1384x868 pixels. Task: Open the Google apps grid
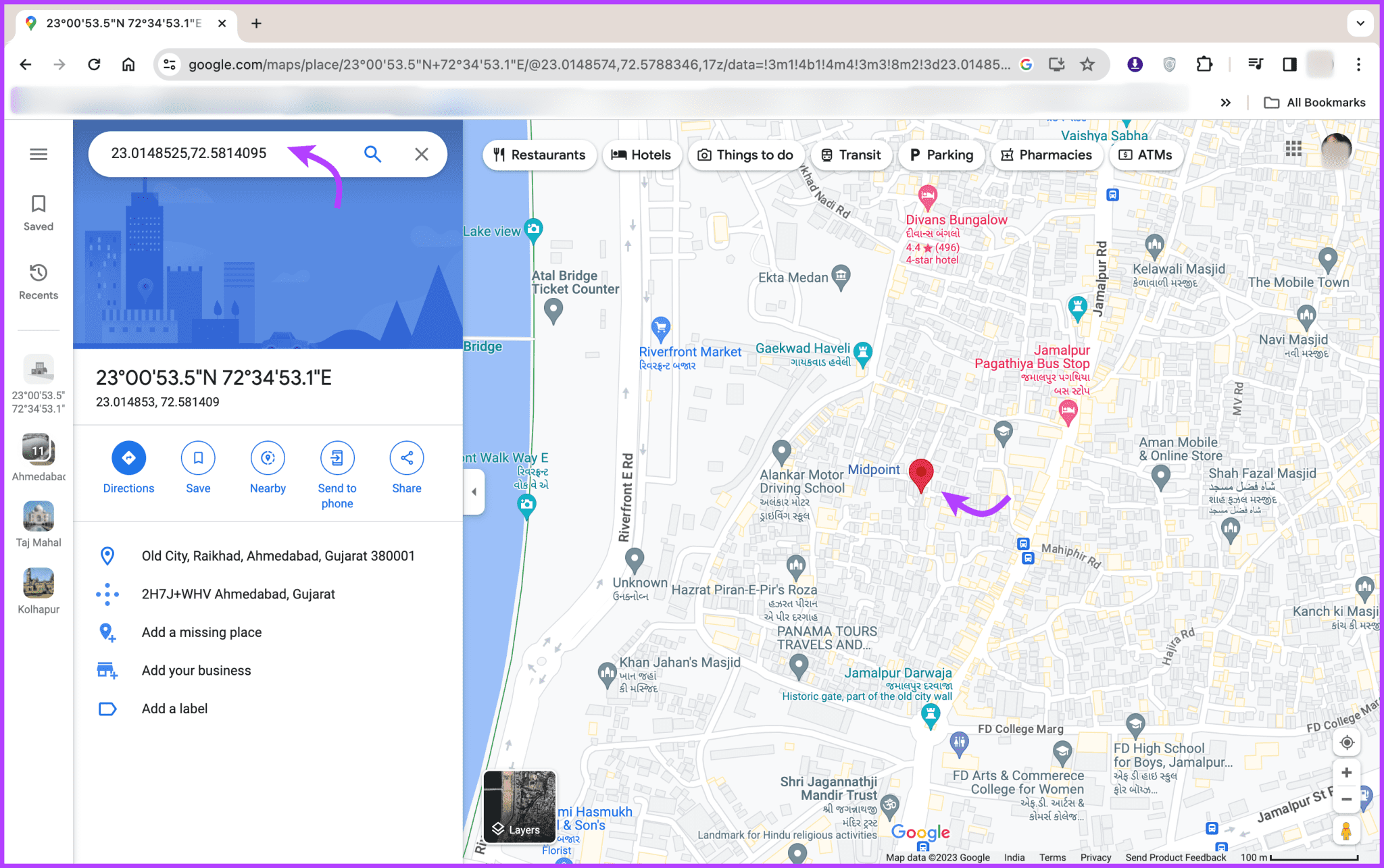(x=1293, y=149)
